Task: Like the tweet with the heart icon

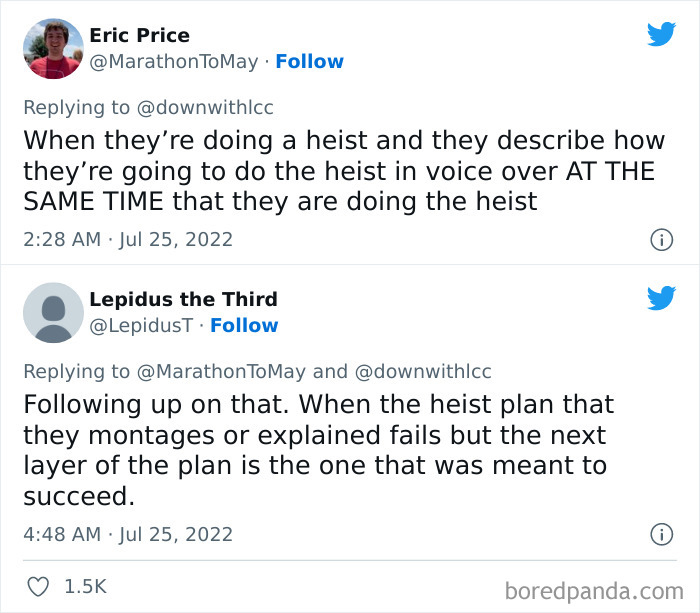Action: coord(36,587)
